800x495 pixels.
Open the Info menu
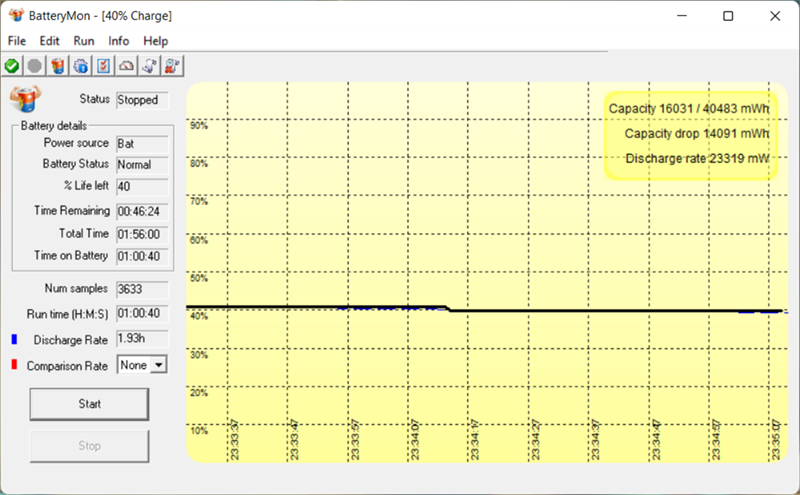(x=119, y=41)
